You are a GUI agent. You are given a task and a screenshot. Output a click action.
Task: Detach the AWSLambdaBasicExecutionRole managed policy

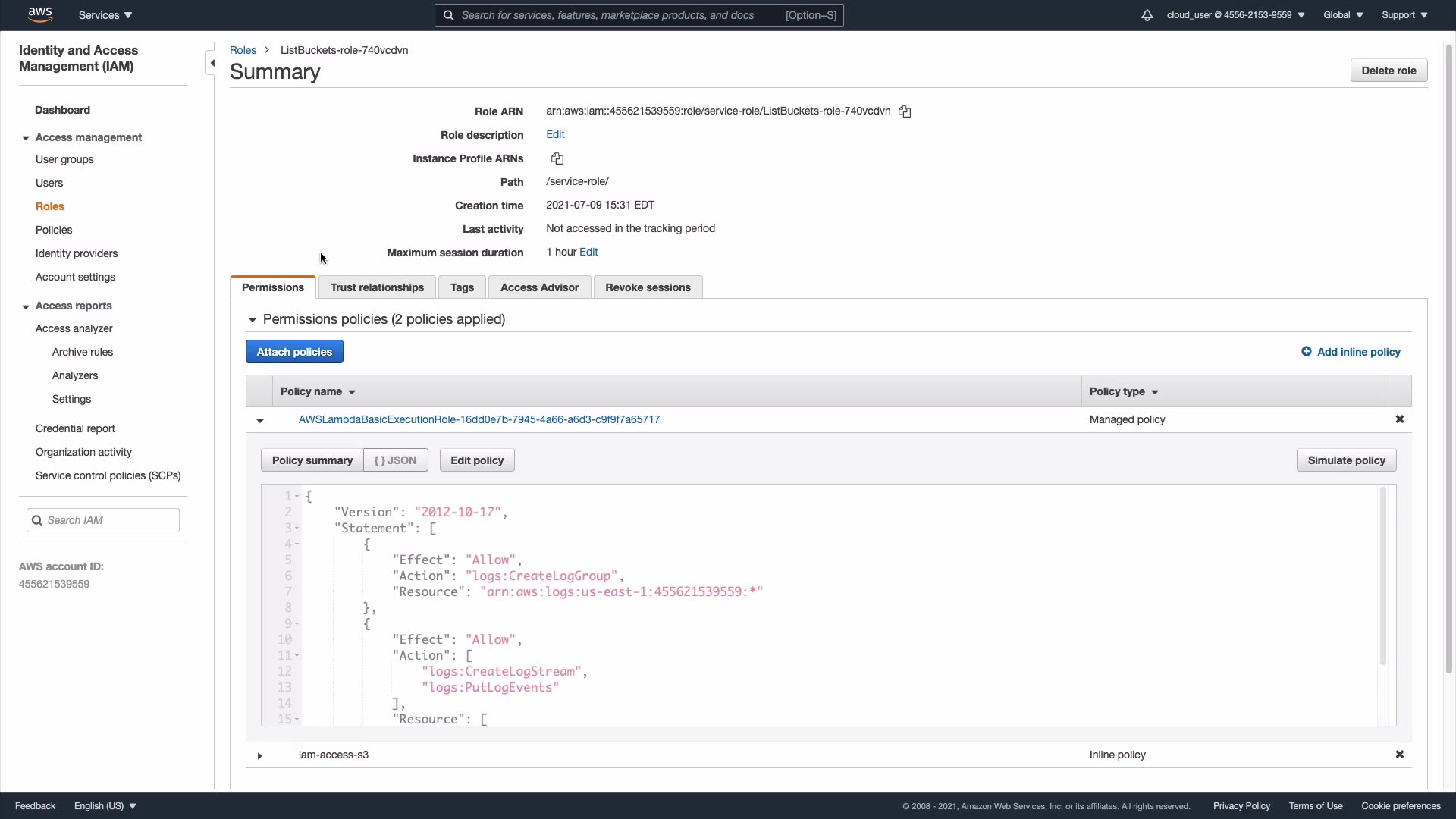[x=1399, y=419]
